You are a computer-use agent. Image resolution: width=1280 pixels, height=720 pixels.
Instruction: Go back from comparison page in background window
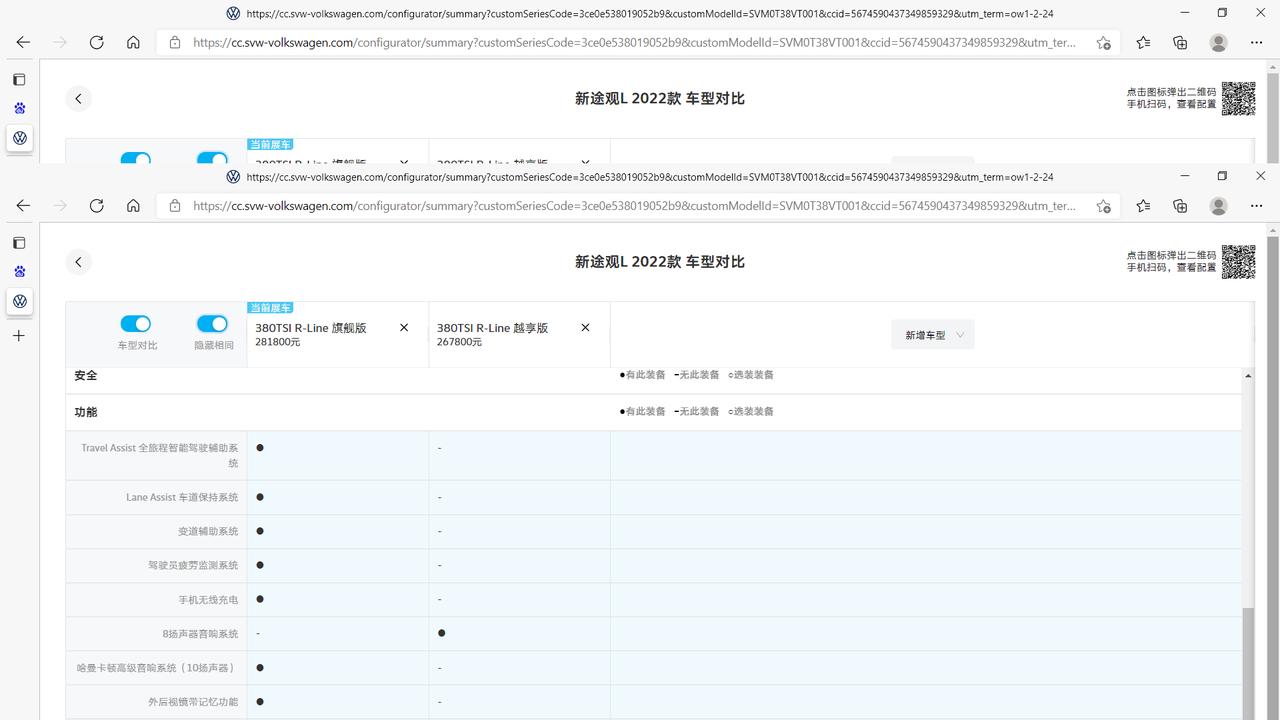pos(78,98)
